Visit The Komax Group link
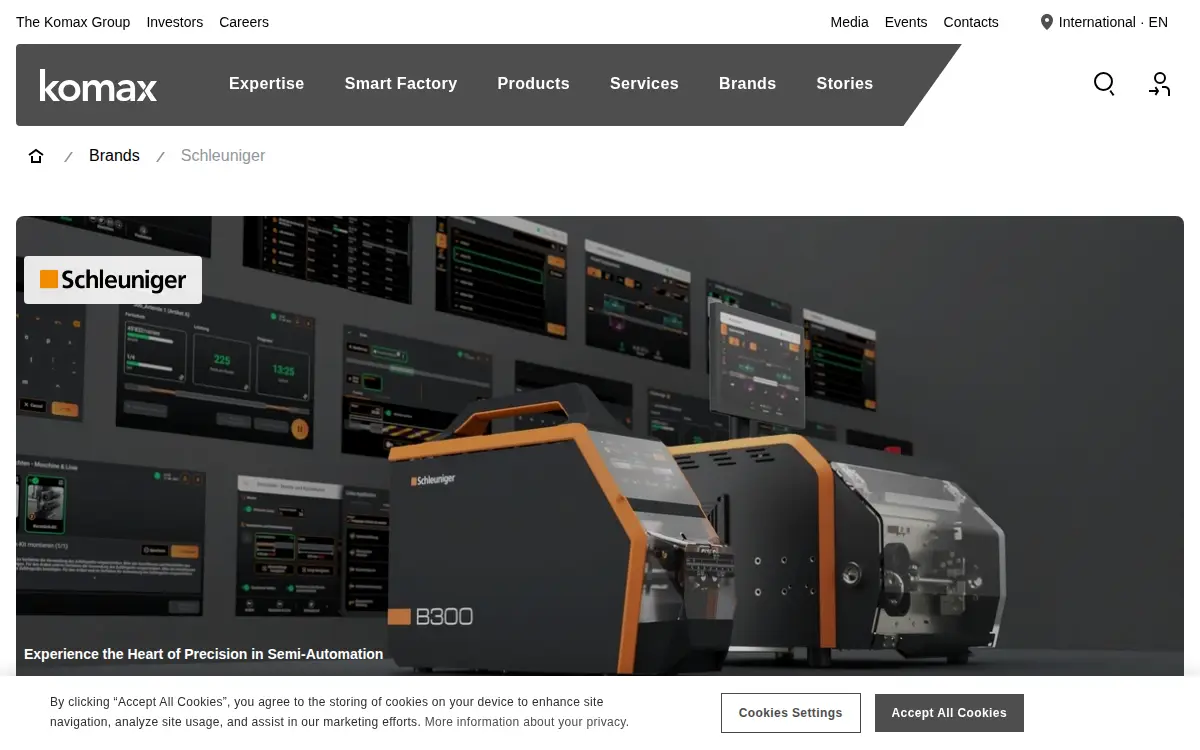Screen dimensions: 1200x750 [73, 22]
